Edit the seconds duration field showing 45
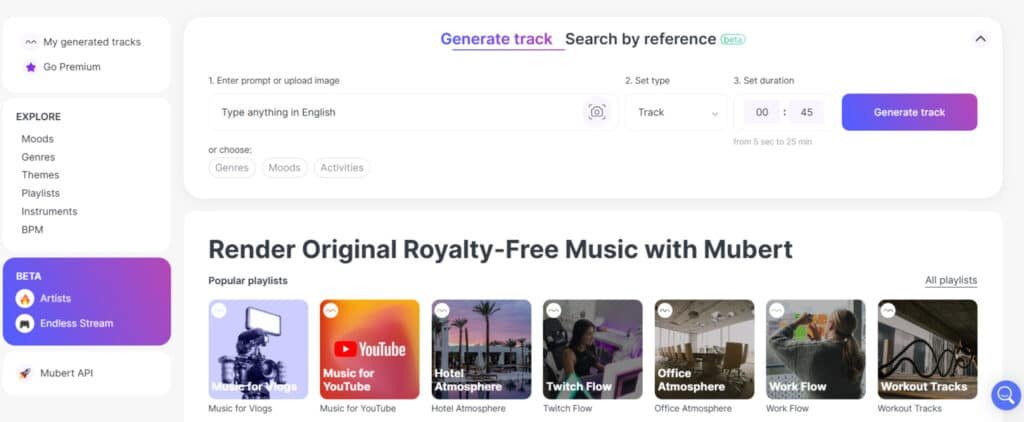Screen dimensions: 1024x422 click(807, 112)
